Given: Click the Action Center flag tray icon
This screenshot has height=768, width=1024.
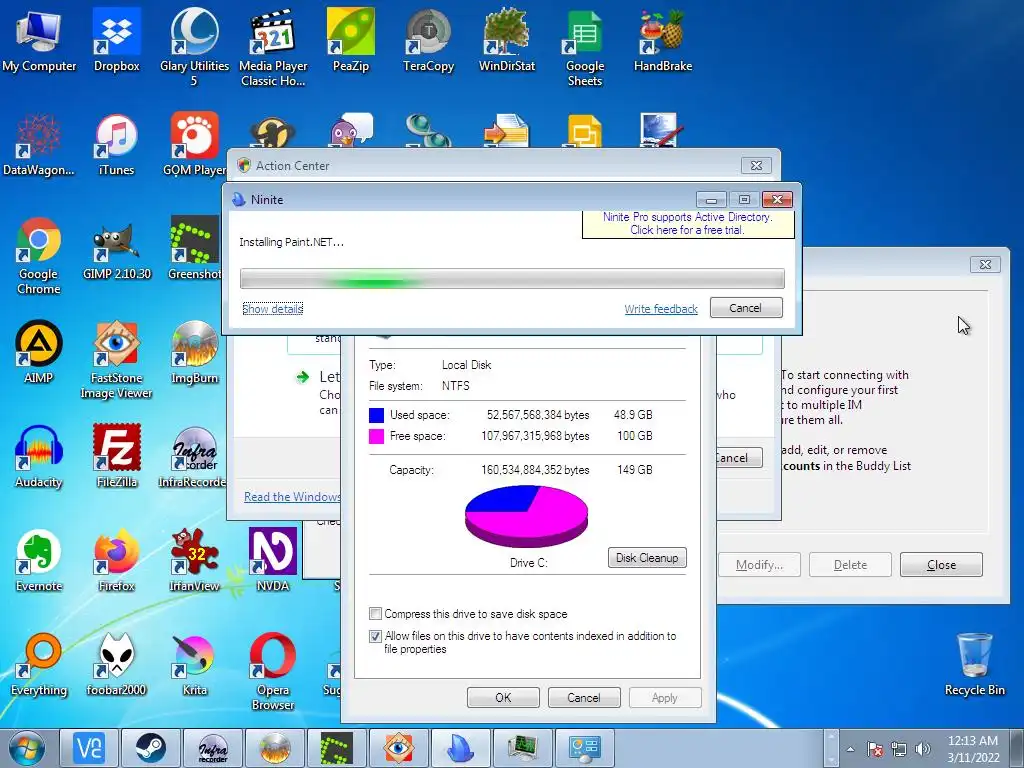Looking at the screenshot, I should (875, 748).
